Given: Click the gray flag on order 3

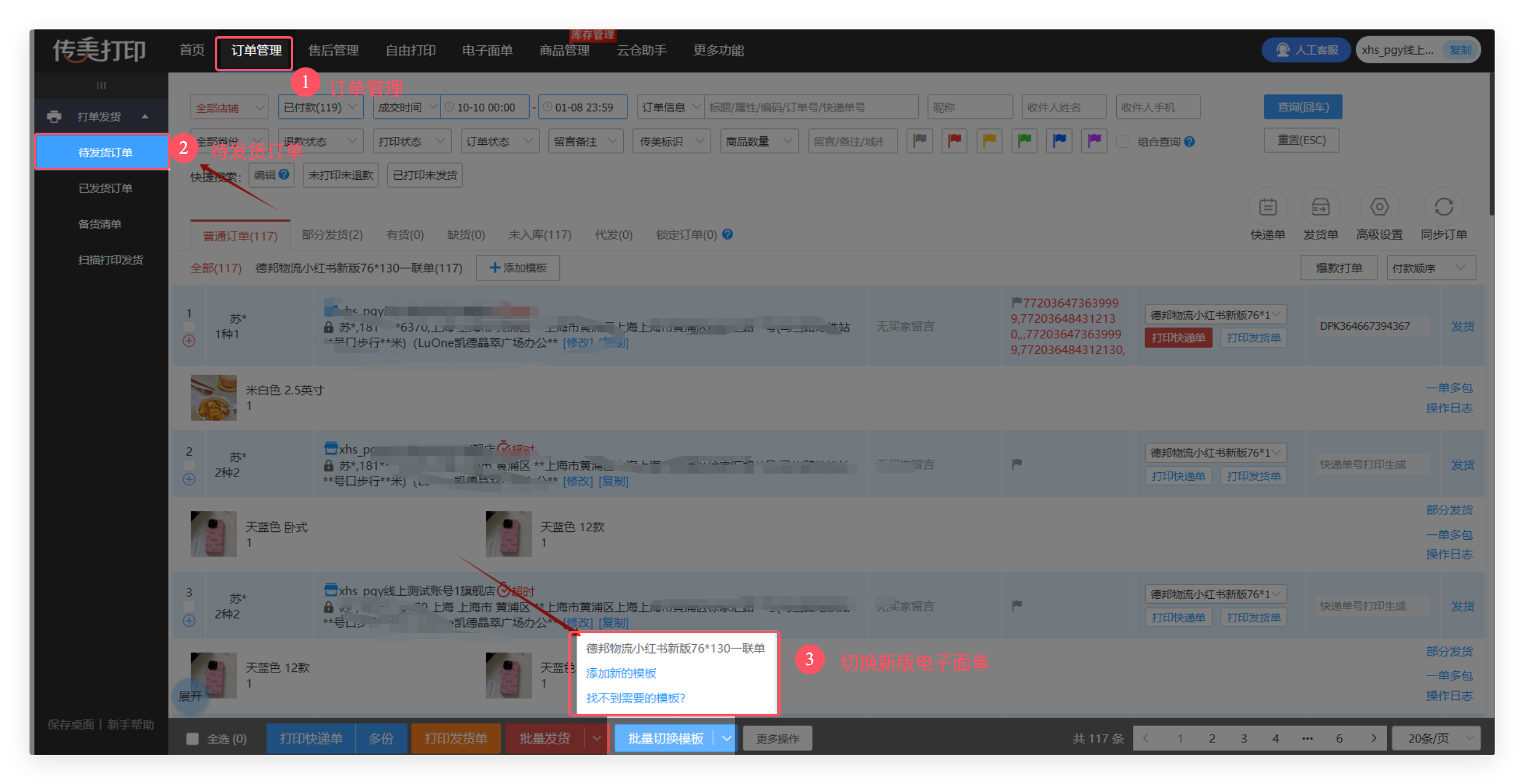Looking at the screenshot, I should click(1017, 604).
